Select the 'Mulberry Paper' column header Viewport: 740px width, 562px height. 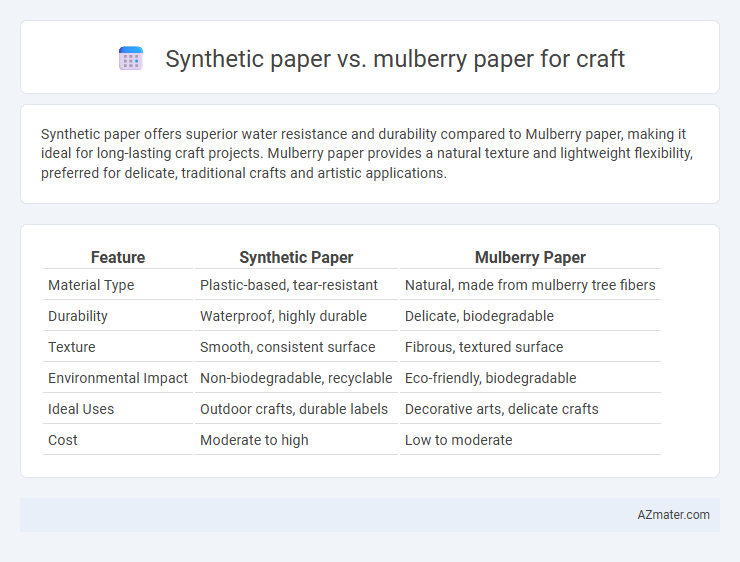pos(530,257)
